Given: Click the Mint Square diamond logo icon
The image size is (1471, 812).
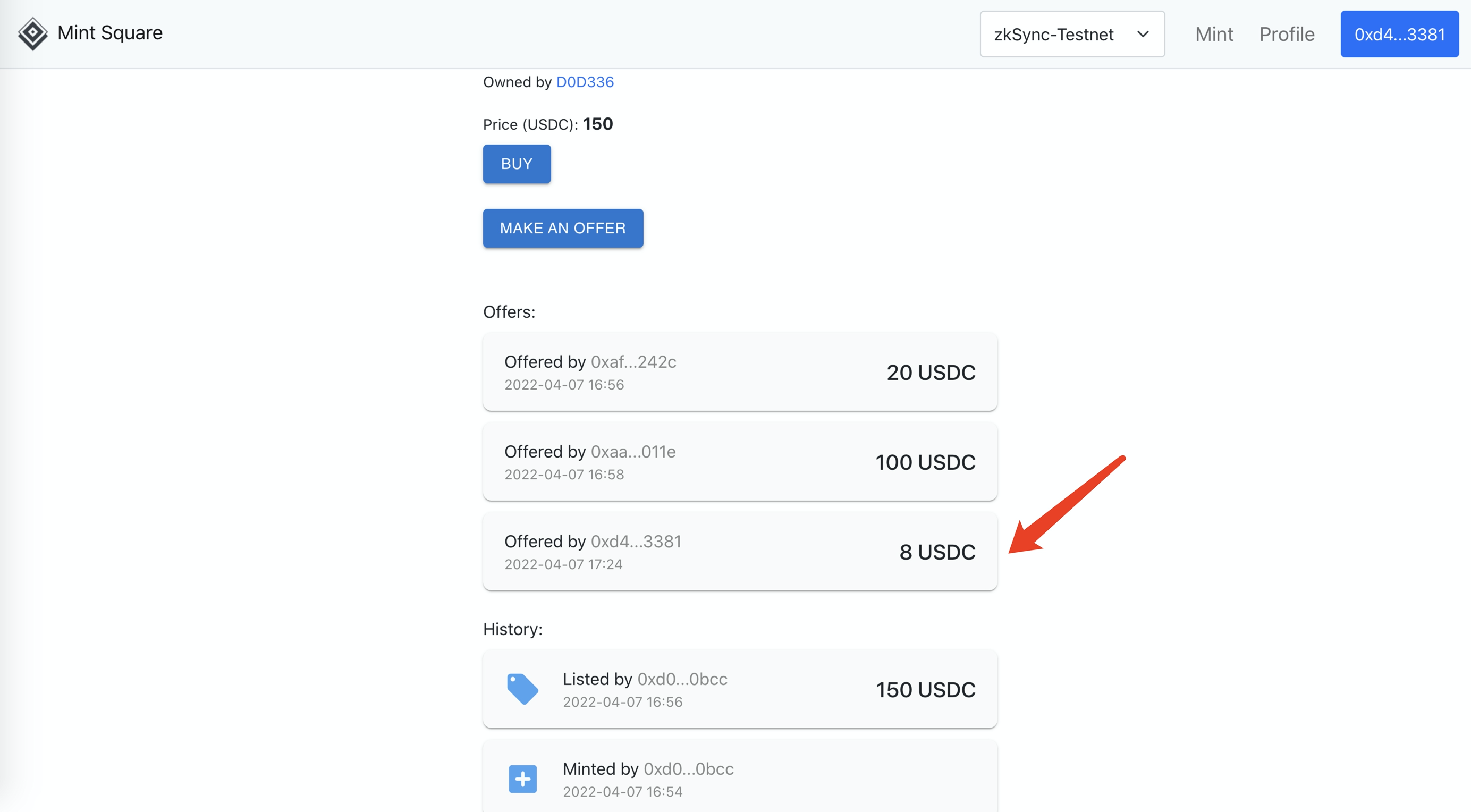Looking at the screenshot, I should (x=32, y=33).
